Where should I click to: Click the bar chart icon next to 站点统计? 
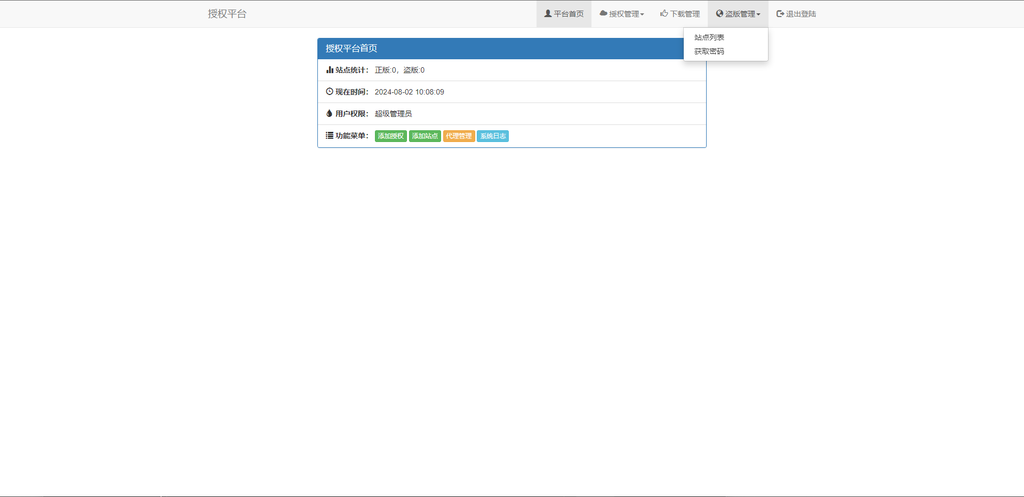coord(330,70)
